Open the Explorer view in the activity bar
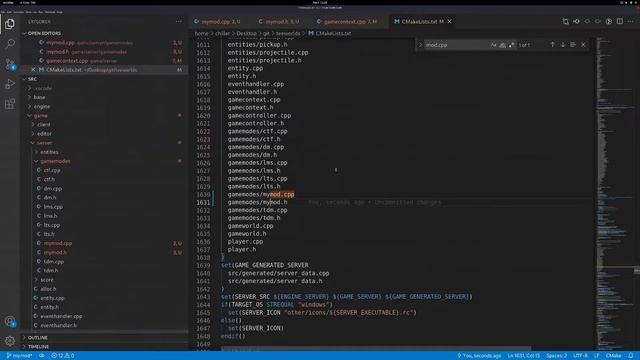The height and width of the screenshot is (360, 640). tap(10, 24)
